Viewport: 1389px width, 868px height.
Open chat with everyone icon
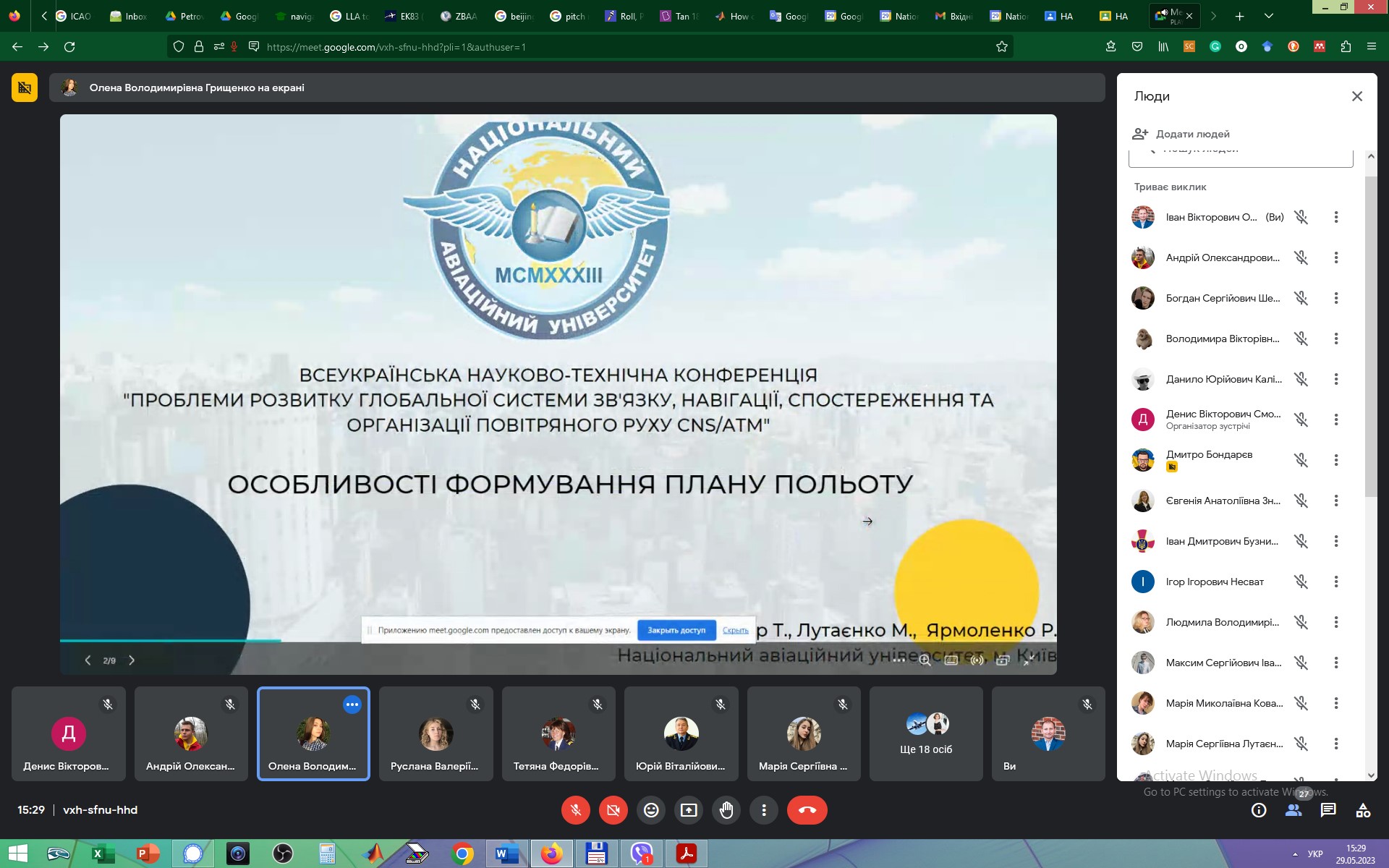pyautogui.click(x=1328, y=810)
